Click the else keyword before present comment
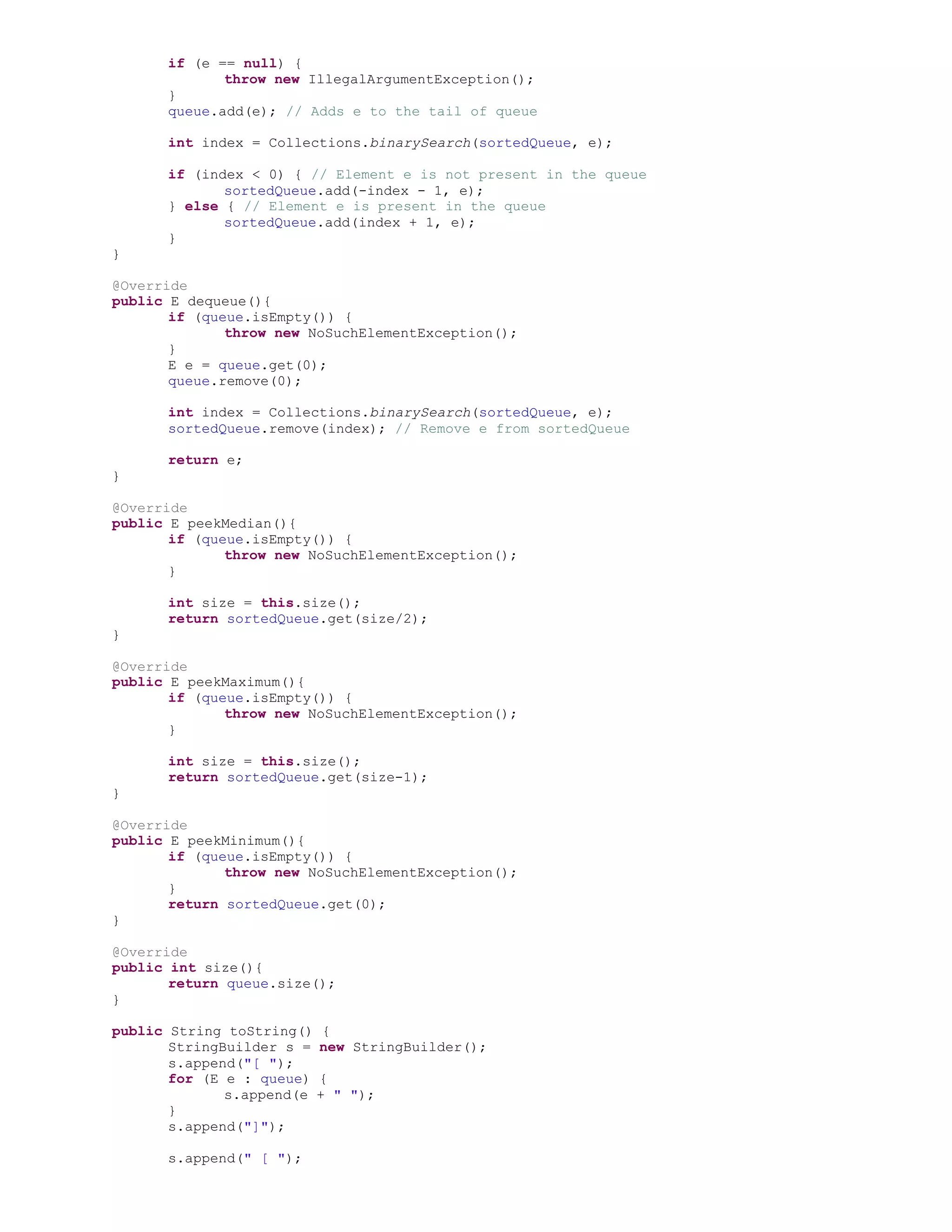 [x=201, y=206]
